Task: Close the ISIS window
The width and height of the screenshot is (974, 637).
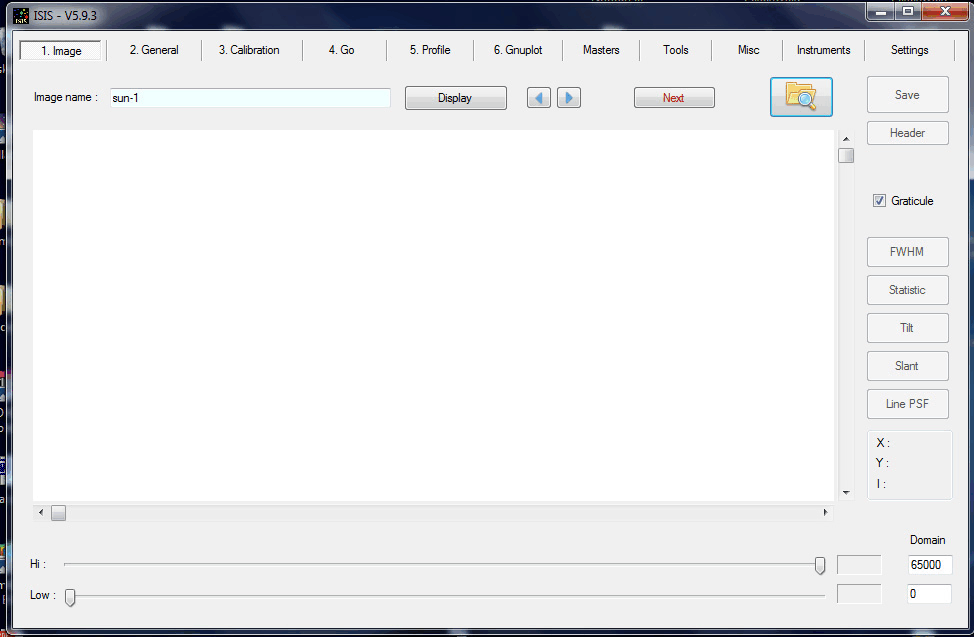Action: coord(945,12)
